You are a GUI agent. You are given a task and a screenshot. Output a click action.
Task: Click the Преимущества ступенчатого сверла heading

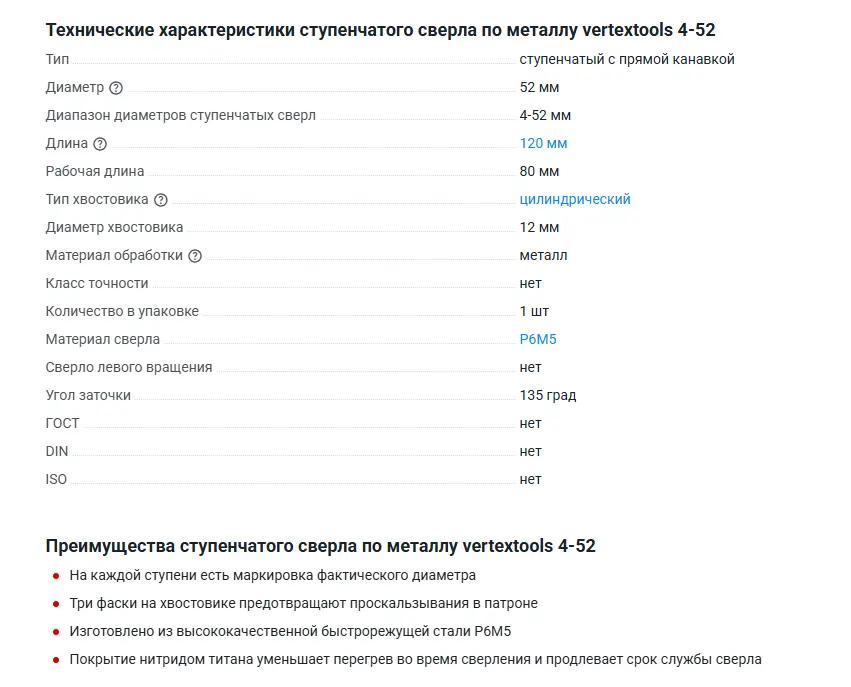[320, 546]
